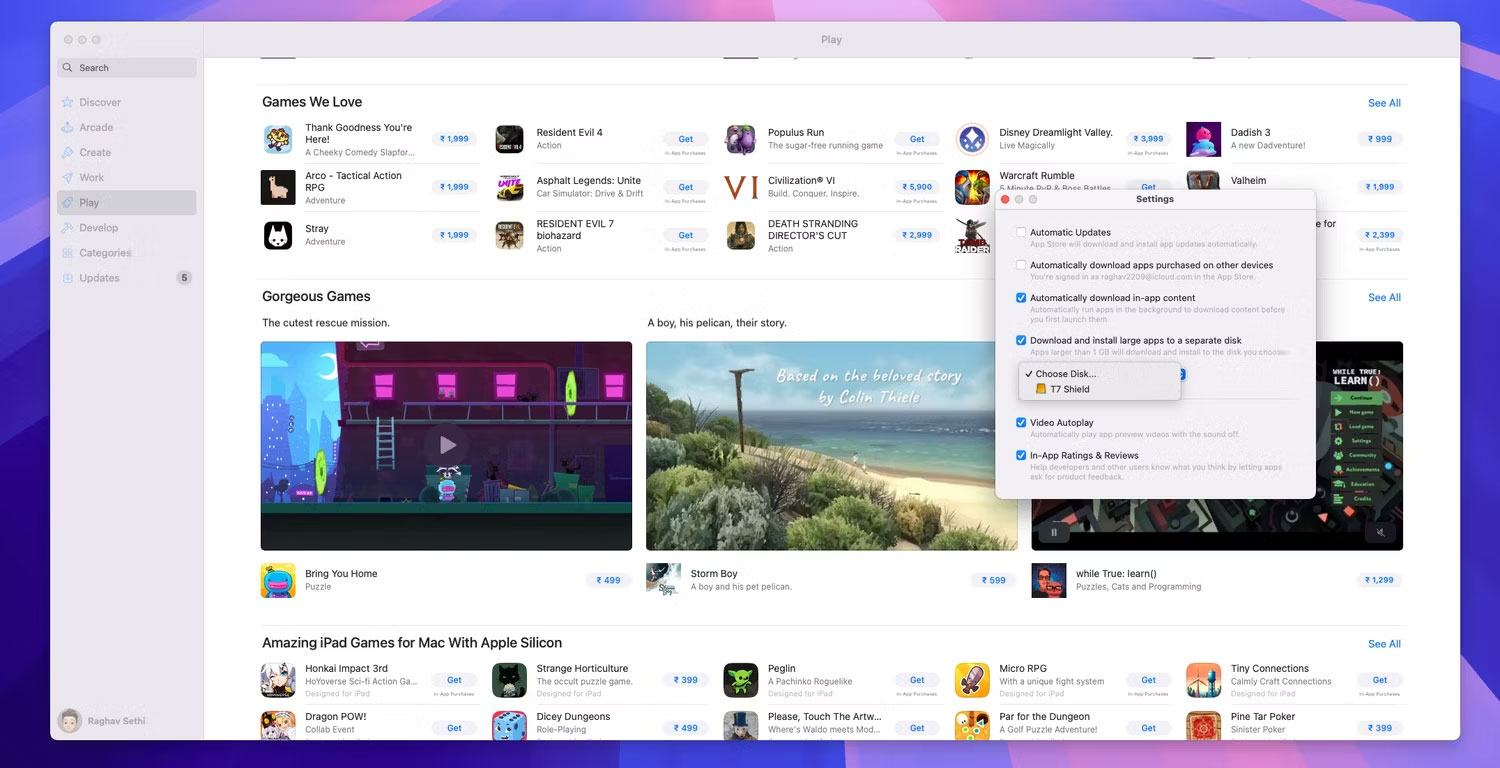Select T7 Shield from disk dropdown
Image resolution: width=1500 pixels, height=768 pixels.
1069,390
